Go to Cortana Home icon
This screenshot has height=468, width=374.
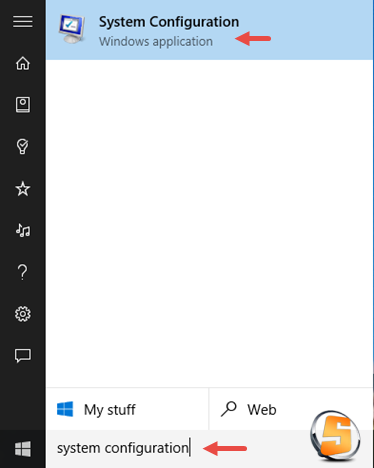click(23, 63)
